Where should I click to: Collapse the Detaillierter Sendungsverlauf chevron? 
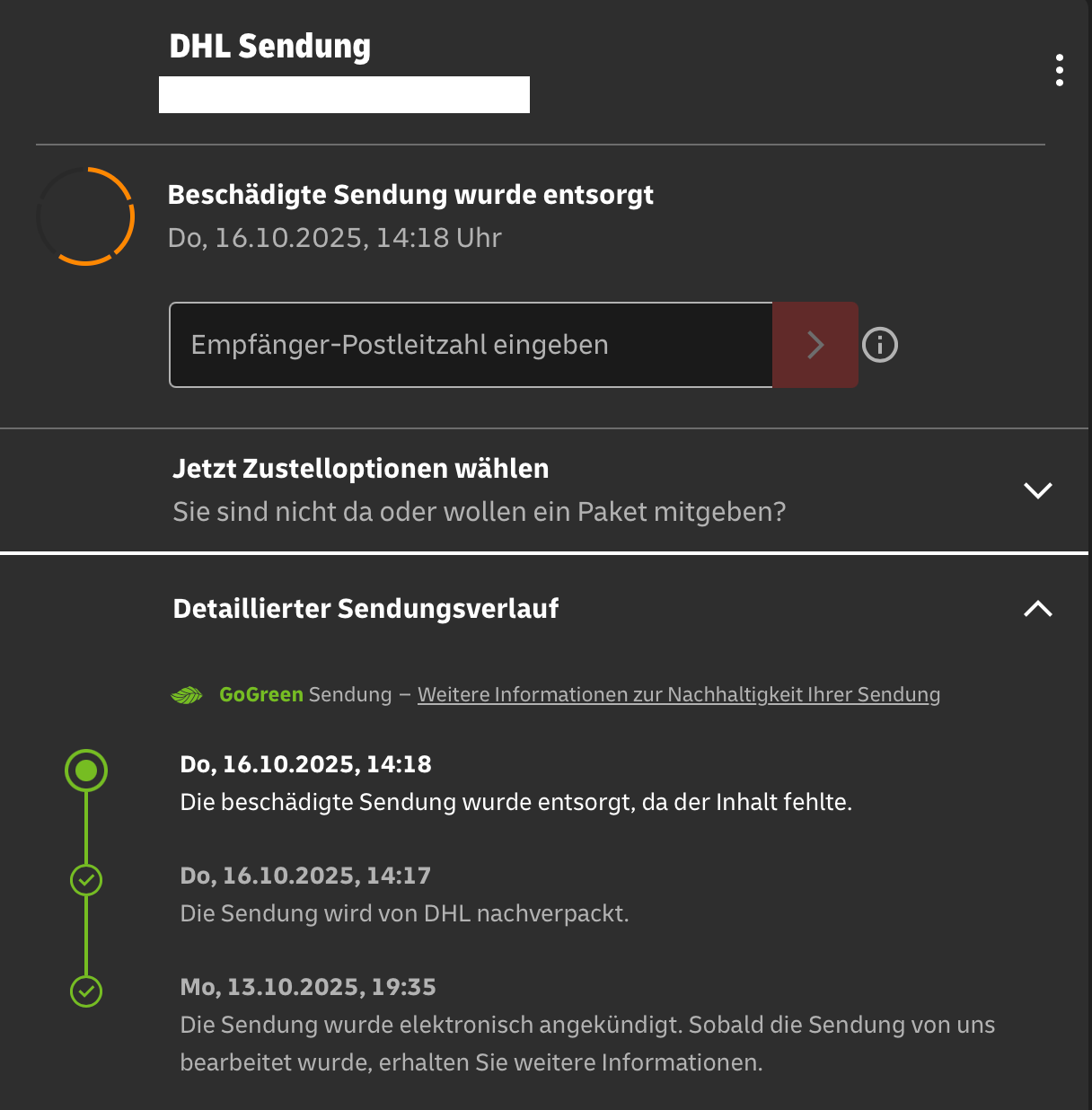tap(1037, 609)
